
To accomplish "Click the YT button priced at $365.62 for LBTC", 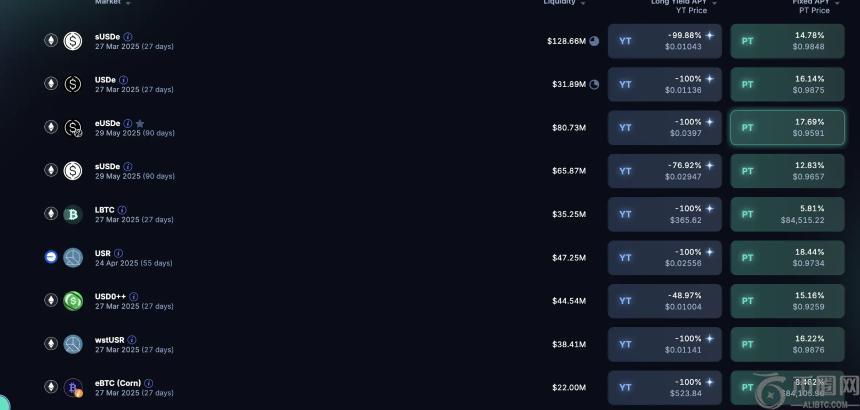I will click(x=664, y=214).
